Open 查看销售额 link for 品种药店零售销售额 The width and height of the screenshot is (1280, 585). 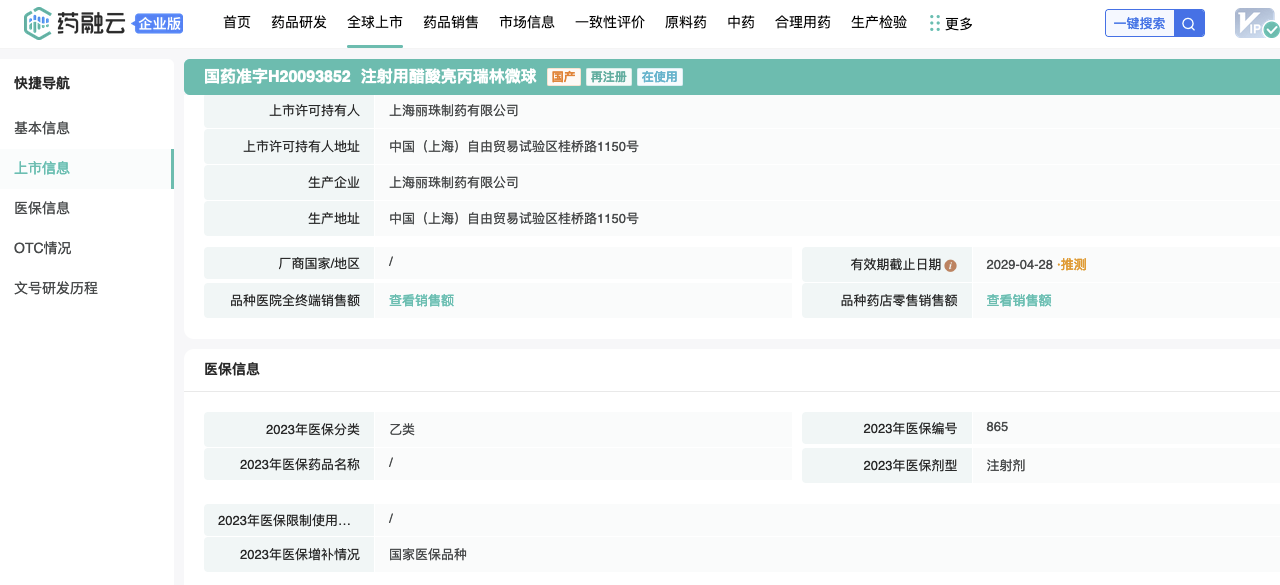click(x=1019, y=300)
